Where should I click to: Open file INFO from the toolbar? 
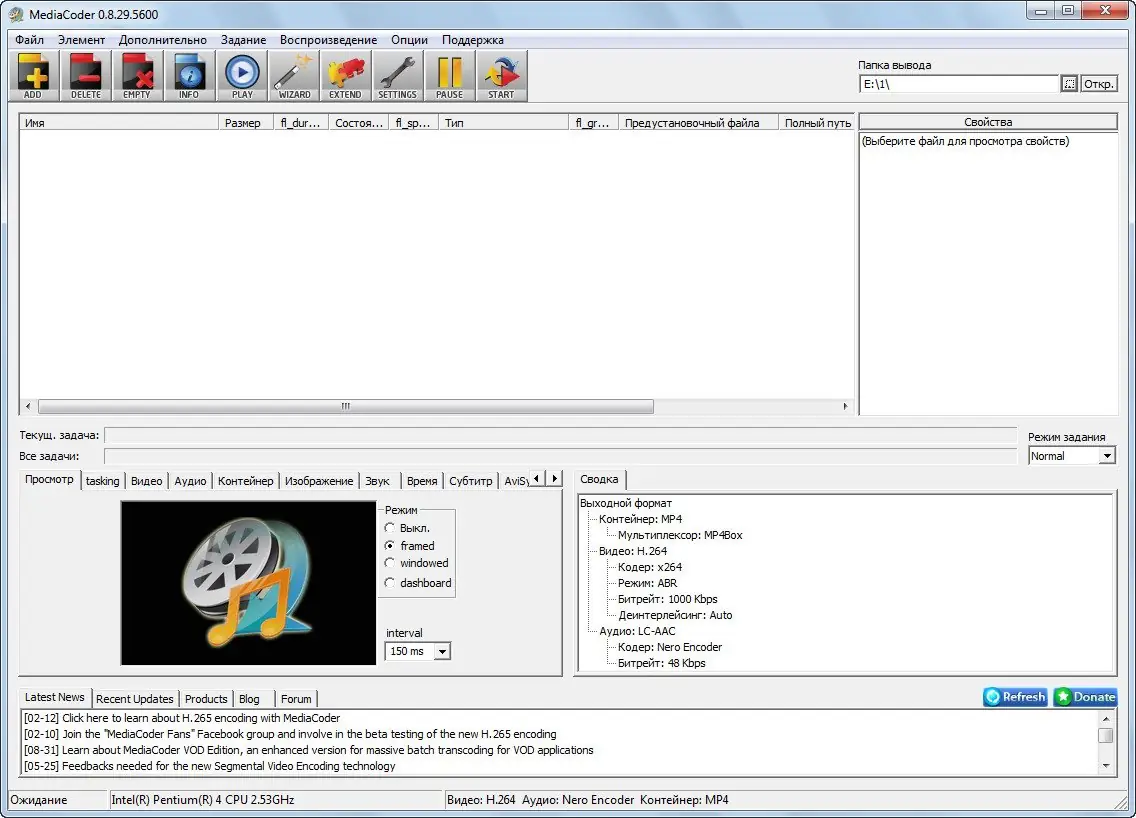[189, 75]
